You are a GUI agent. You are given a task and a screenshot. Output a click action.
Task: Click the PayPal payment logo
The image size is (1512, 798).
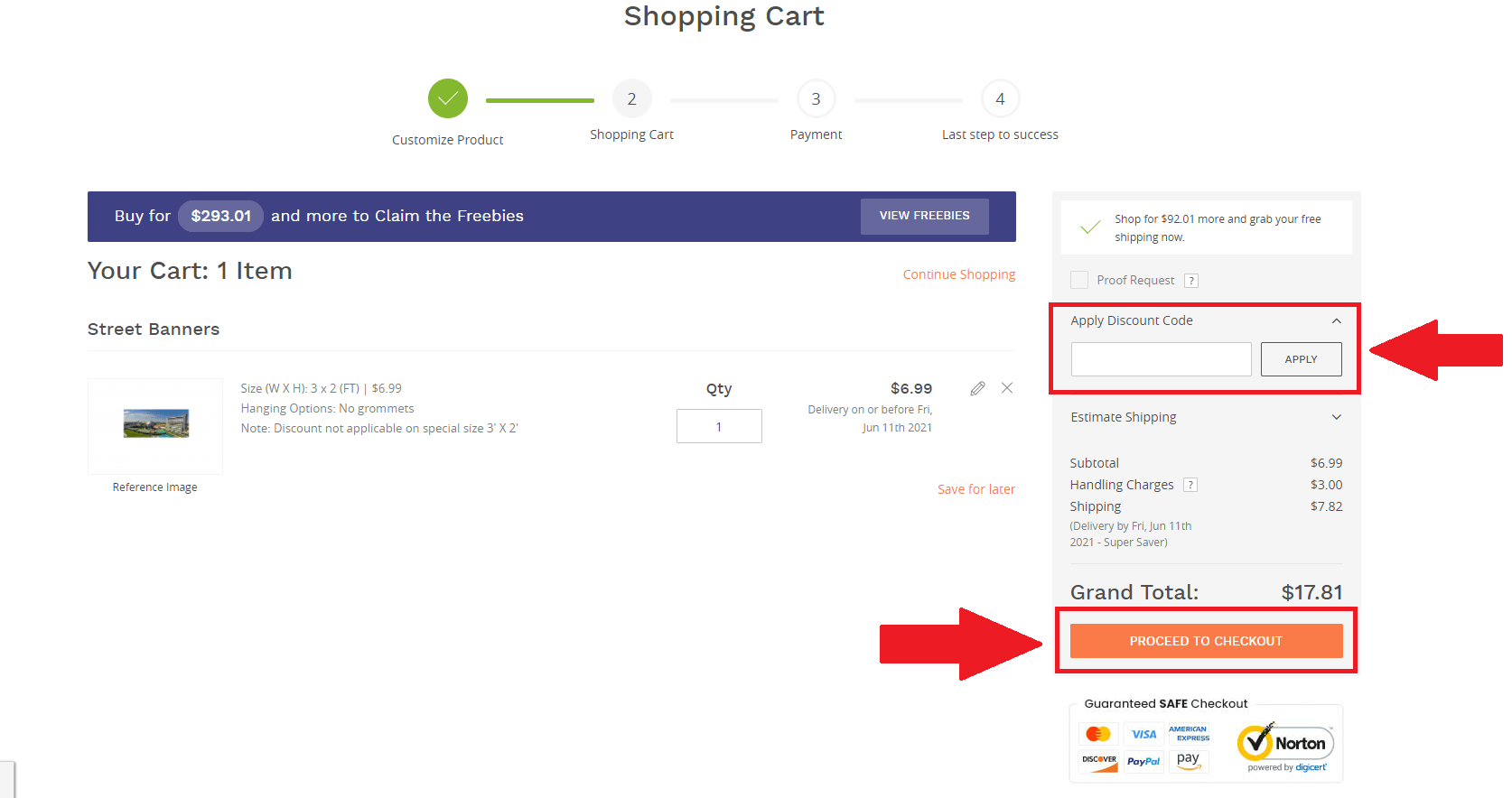pos(1143,761)
